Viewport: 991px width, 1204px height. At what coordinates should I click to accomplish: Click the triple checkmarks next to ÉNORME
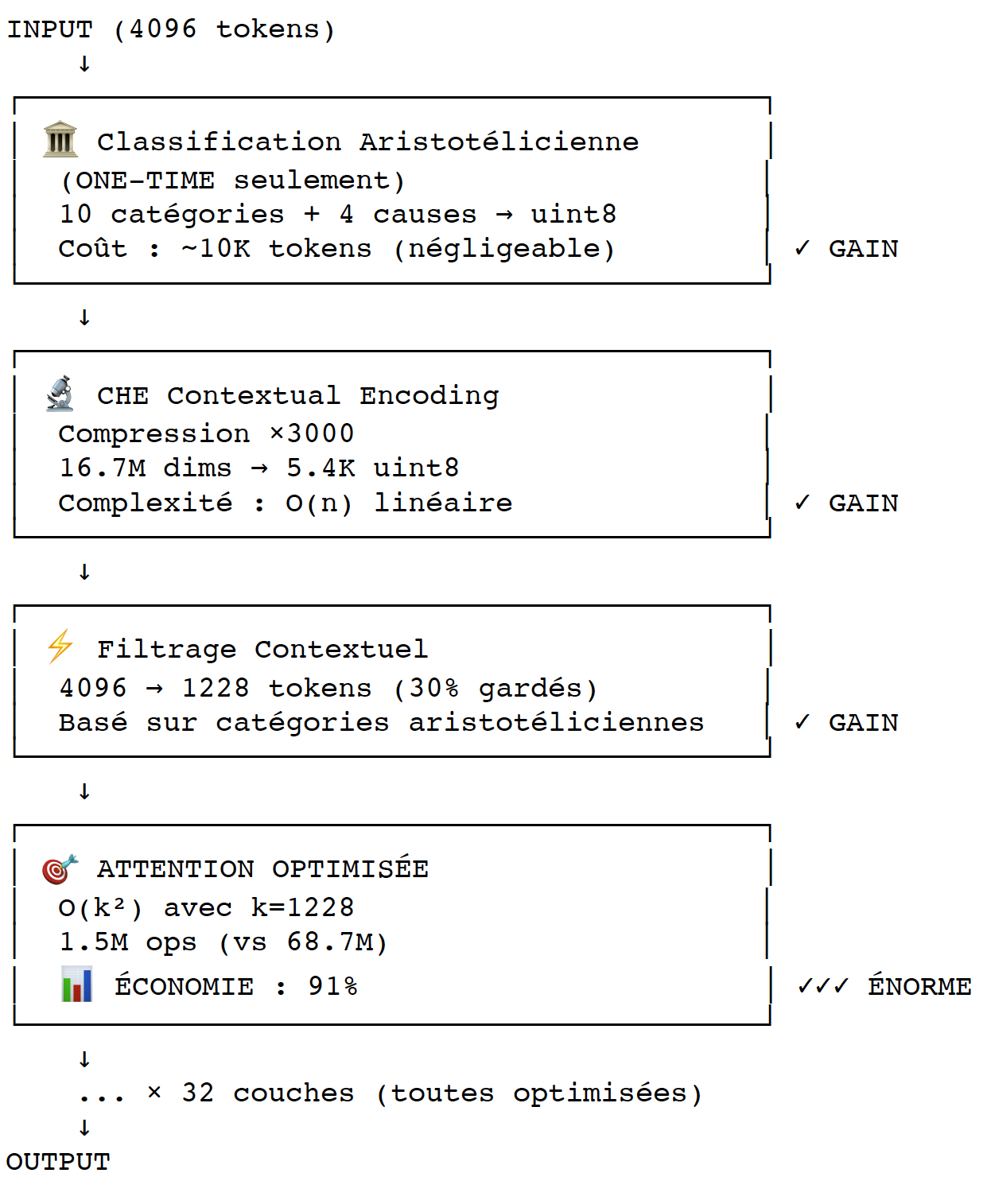click(823, 986)
